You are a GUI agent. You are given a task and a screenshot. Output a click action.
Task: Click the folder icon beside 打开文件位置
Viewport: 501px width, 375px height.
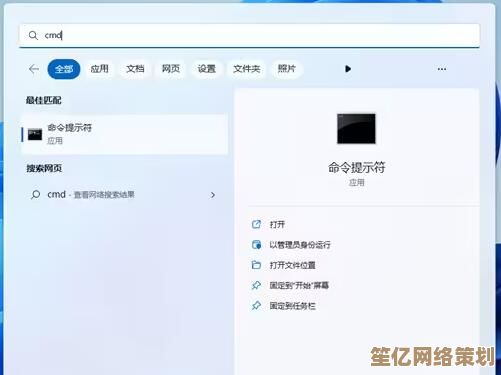click(256, 265)
